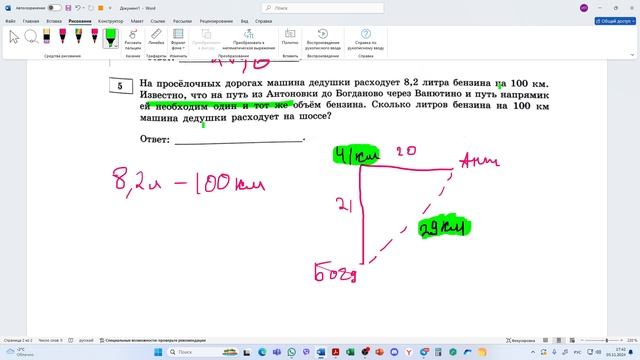Click Ink to Math (Преобразовать в математическое выражение)
This screenshot has width=640, height=360.
pyautogui.click(x=249, y=40)
